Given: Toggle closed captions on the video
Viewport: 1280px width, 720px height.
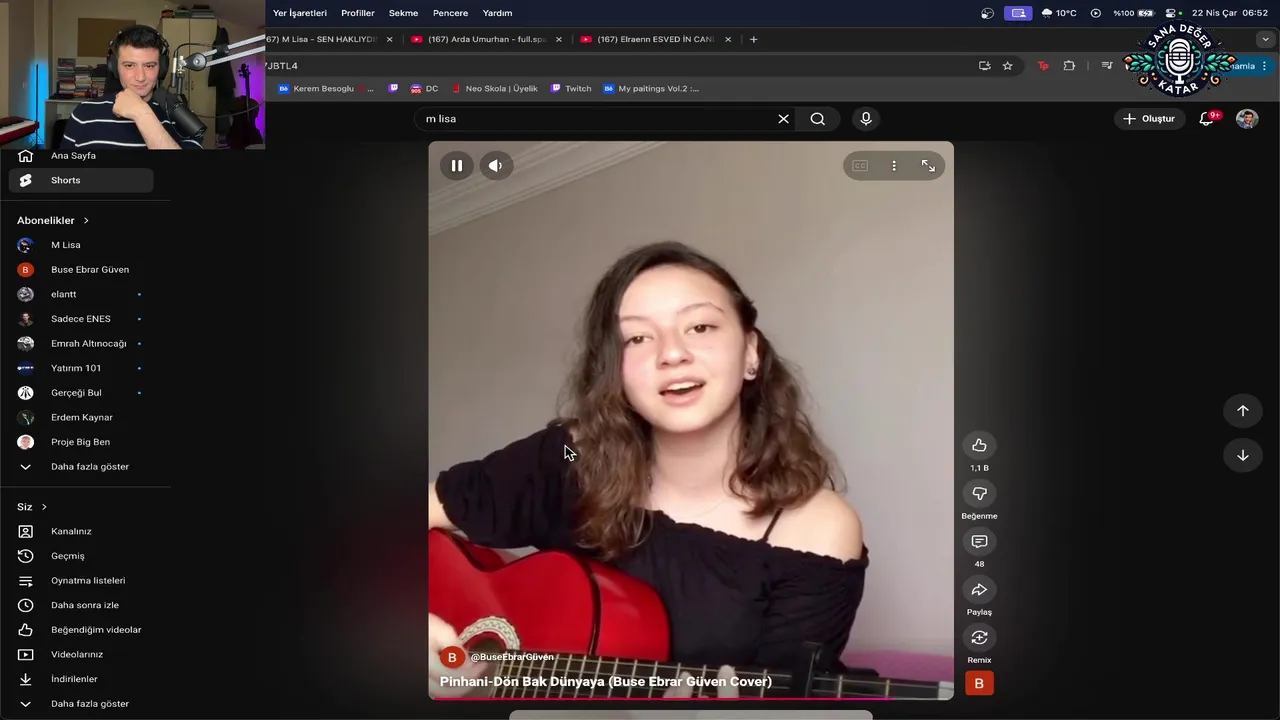Looking at the screenshot, I should pyautogui.click(x=860, y=166).
